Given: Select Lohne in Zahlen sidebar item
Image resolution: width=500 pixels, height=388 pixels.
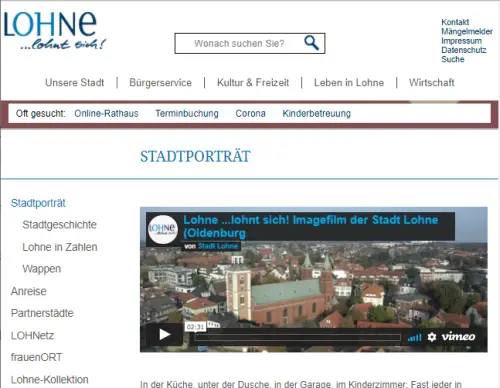Looking at the screenshot, I should [x=60, y=247].
